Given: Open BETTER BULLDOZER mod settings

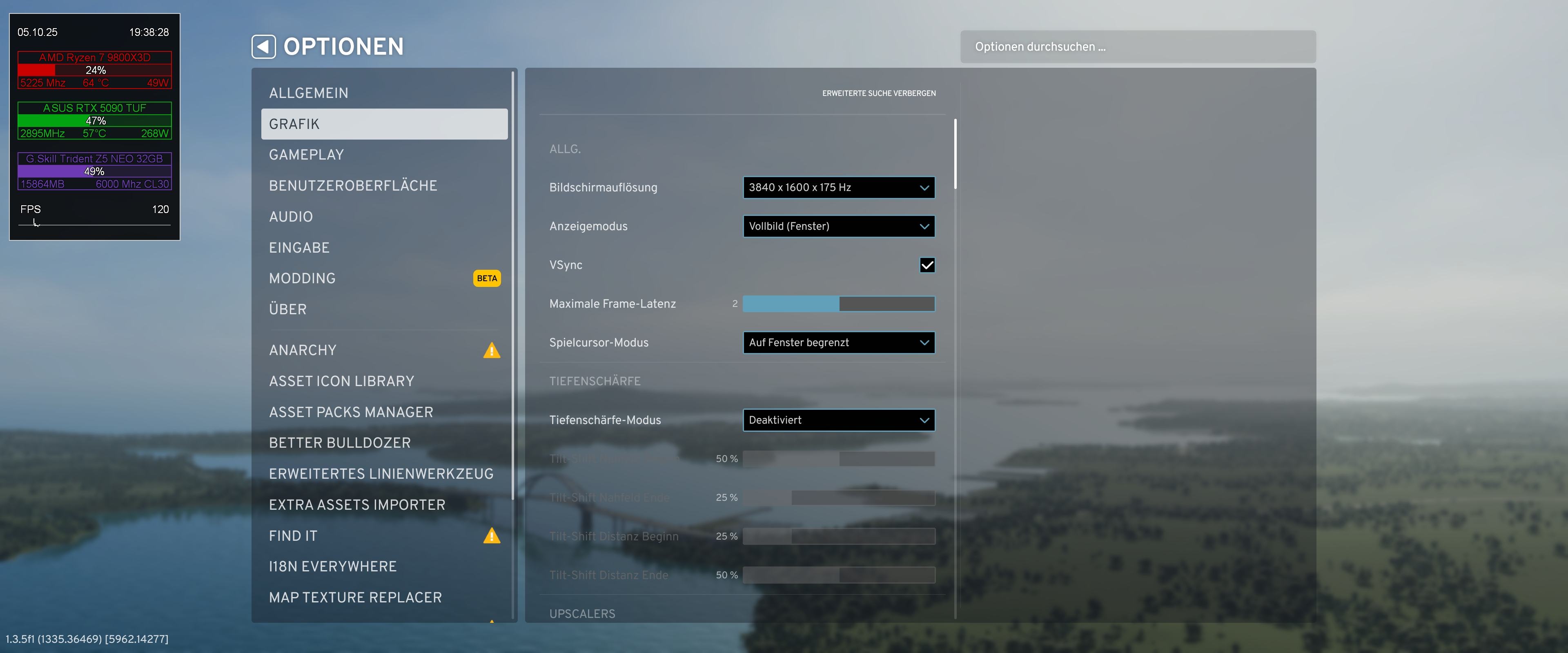Looking at the screenshot, I should pyautogui.click(x=340, y=443).
